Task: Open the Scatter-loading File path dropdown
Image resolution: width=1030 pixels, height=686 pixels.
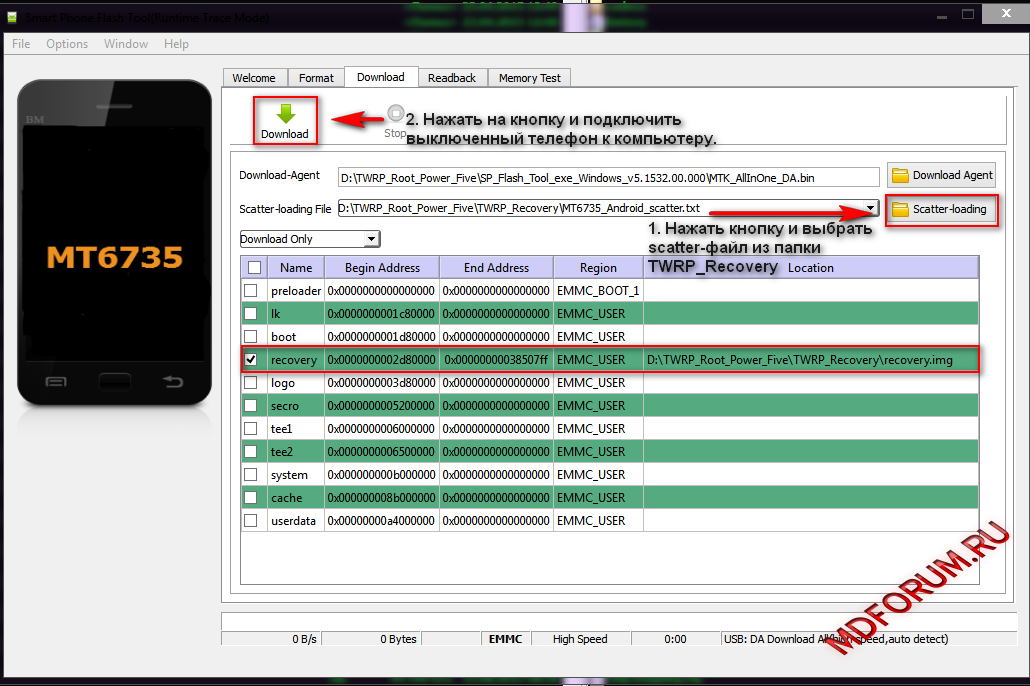Action: pos(871,209)
